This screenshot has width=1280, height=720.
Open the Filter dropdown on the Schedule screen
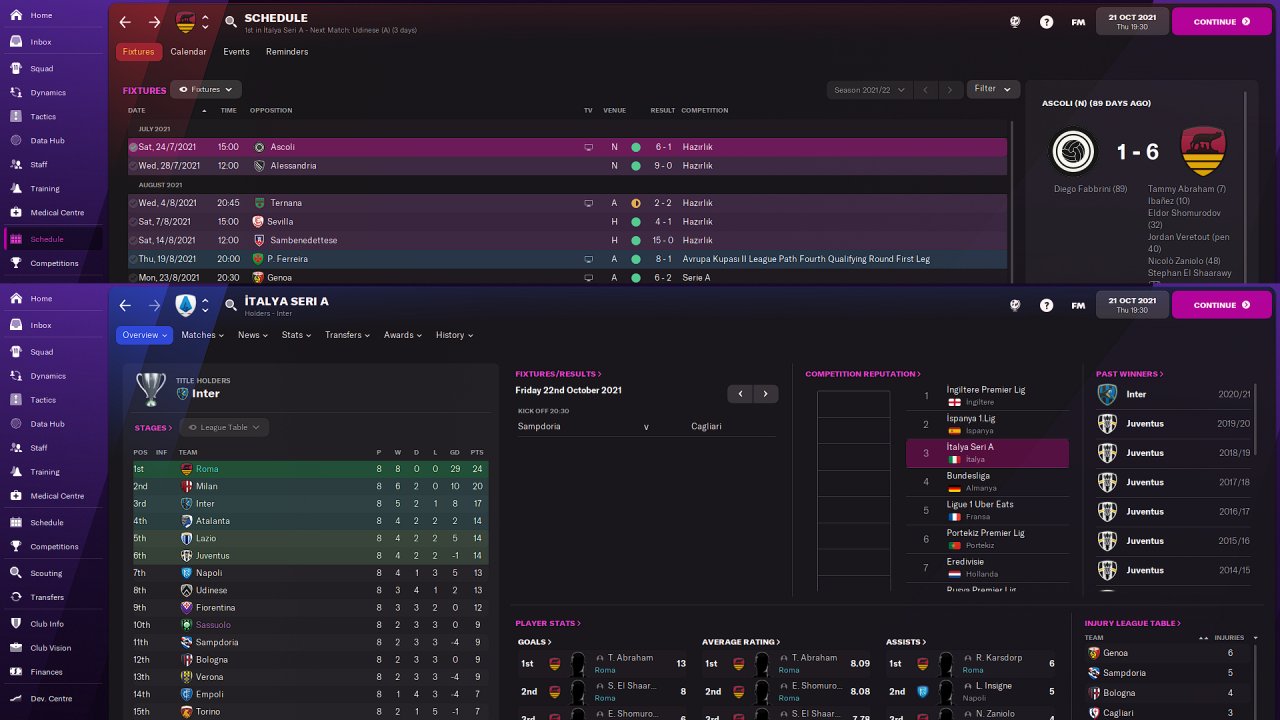pyautogui.click(x=993, y=89)
